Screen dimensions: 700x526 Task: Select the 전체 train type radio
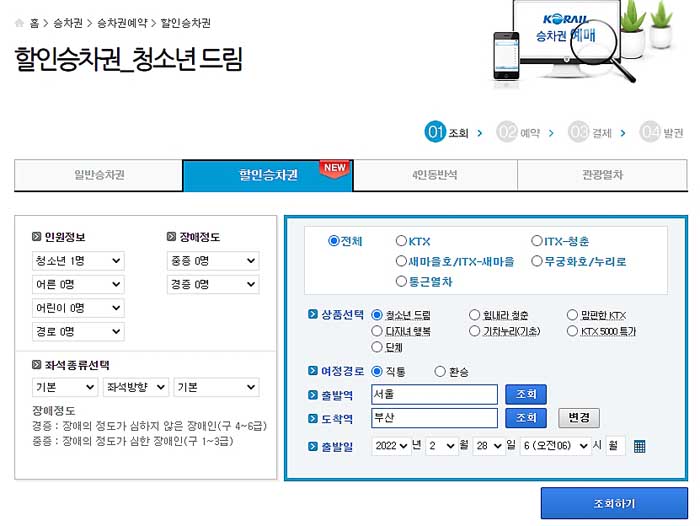[333, 241]
